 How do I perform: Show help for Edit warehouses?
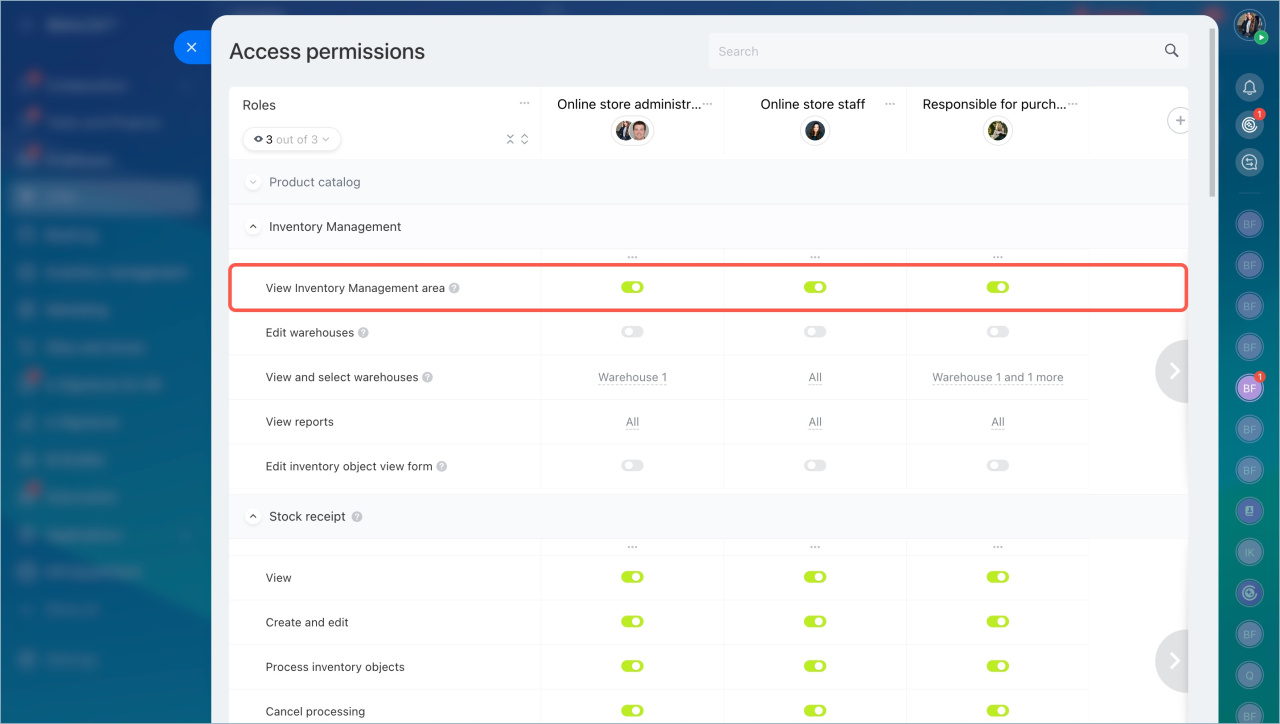[363, 333]
